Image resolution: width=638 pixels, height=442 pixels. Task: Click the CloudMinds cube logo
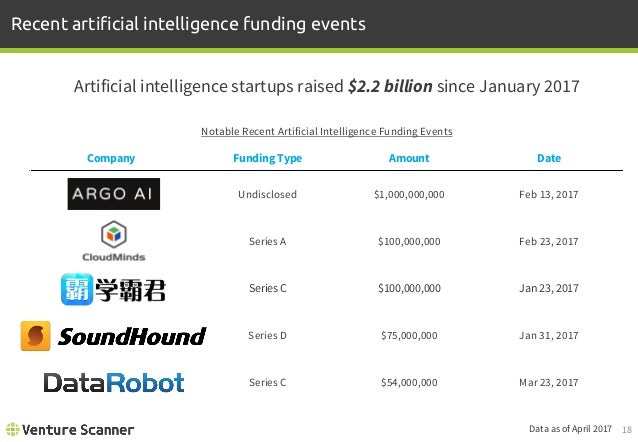pos(112,235)
